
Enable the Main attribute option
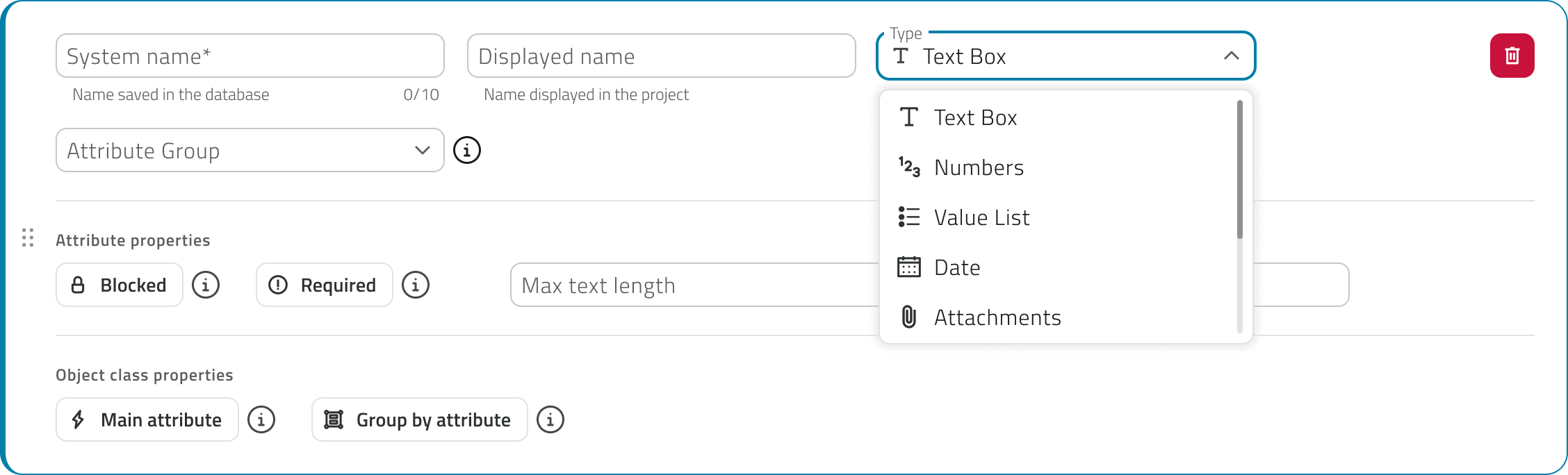147,419
